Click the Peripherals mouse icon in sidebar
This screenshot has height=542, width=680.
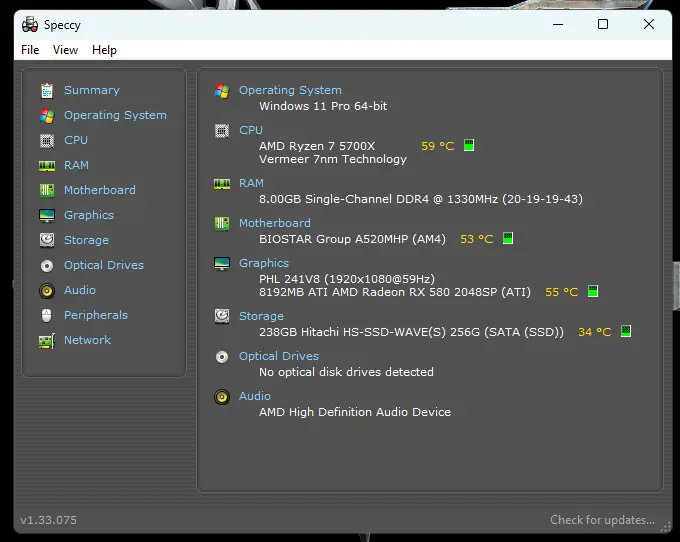pyautogui.click(x=46, y=315)
